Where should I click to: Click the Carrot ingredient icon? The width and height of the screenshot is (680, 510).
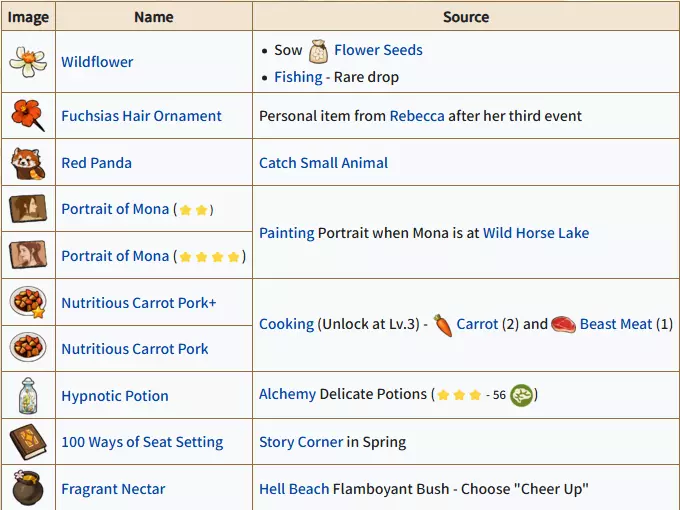(x=442, y=325)
